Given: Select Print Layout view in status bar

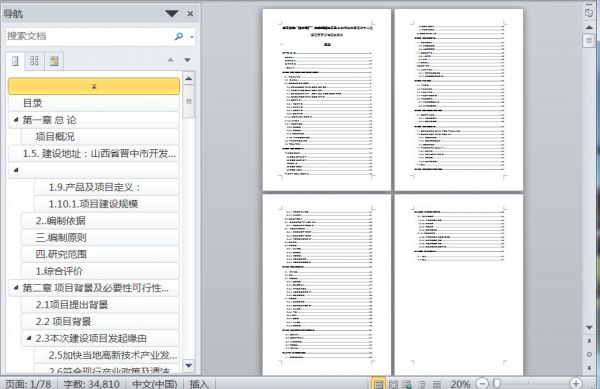Looking at the screenshot, I should click(378, 383).
